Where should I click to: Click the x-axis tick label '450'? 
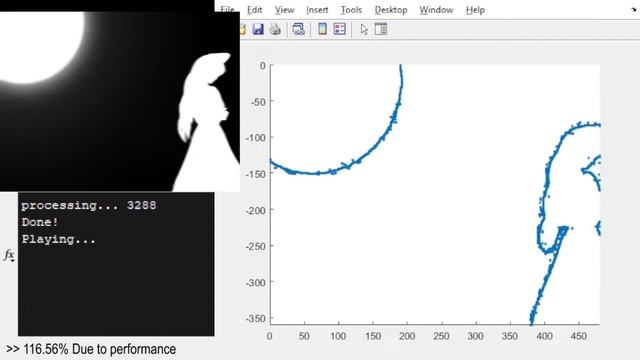point(579,336)
